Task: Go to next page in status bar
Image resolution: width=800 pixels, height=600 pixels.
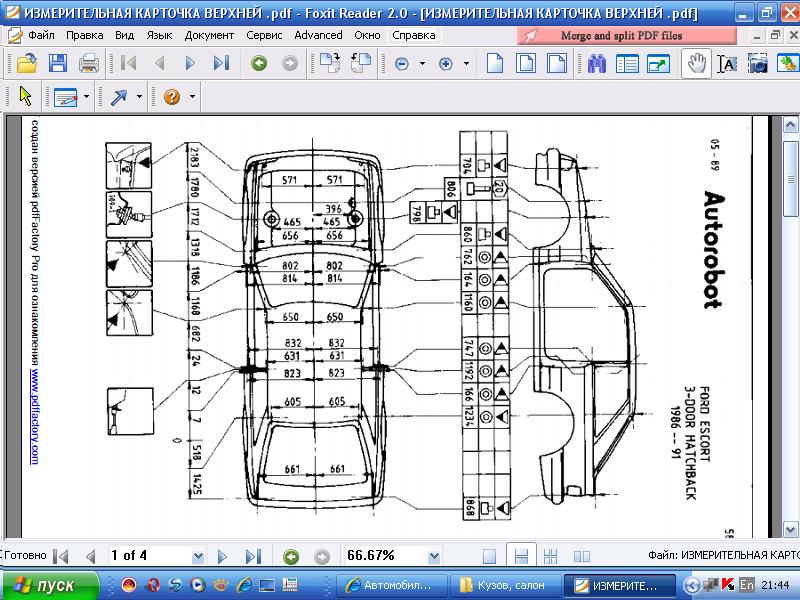Action: [x=222, y=556]
